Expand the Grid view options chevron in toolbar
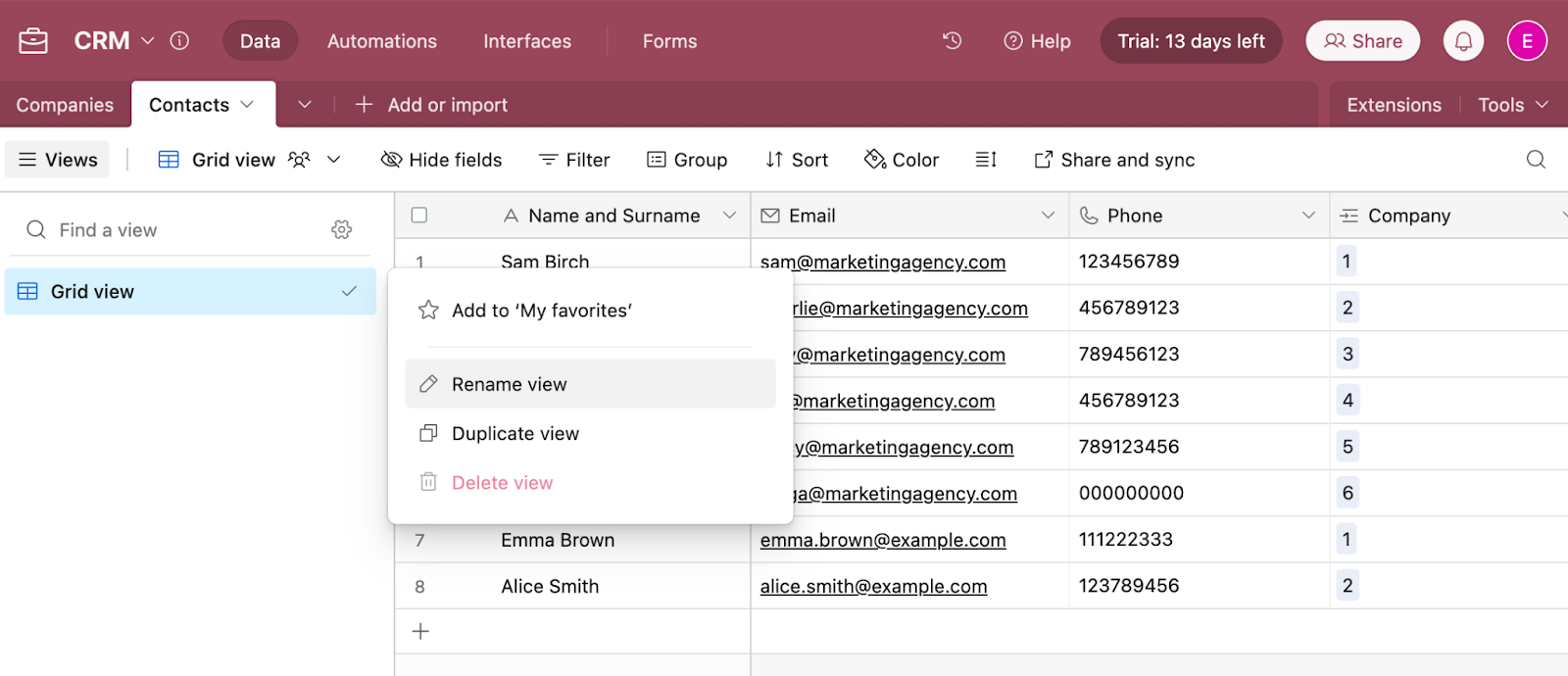 pyautogui.click(x=333, y=160)
